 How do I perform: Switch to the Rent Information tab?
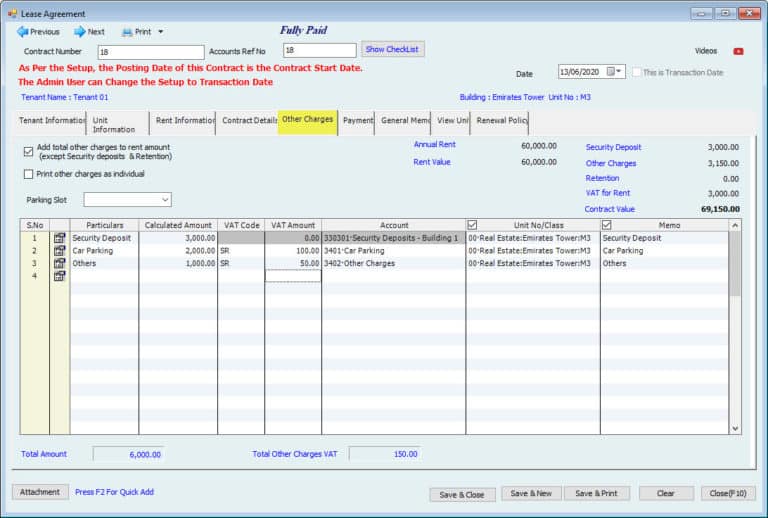point(184,121)
